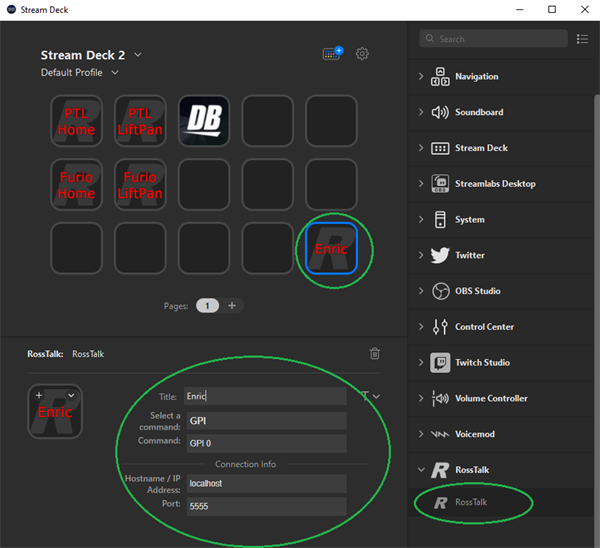Expand the Soundboard category
This screenshot has width=600, height=548.
click(x=421, y=112)
